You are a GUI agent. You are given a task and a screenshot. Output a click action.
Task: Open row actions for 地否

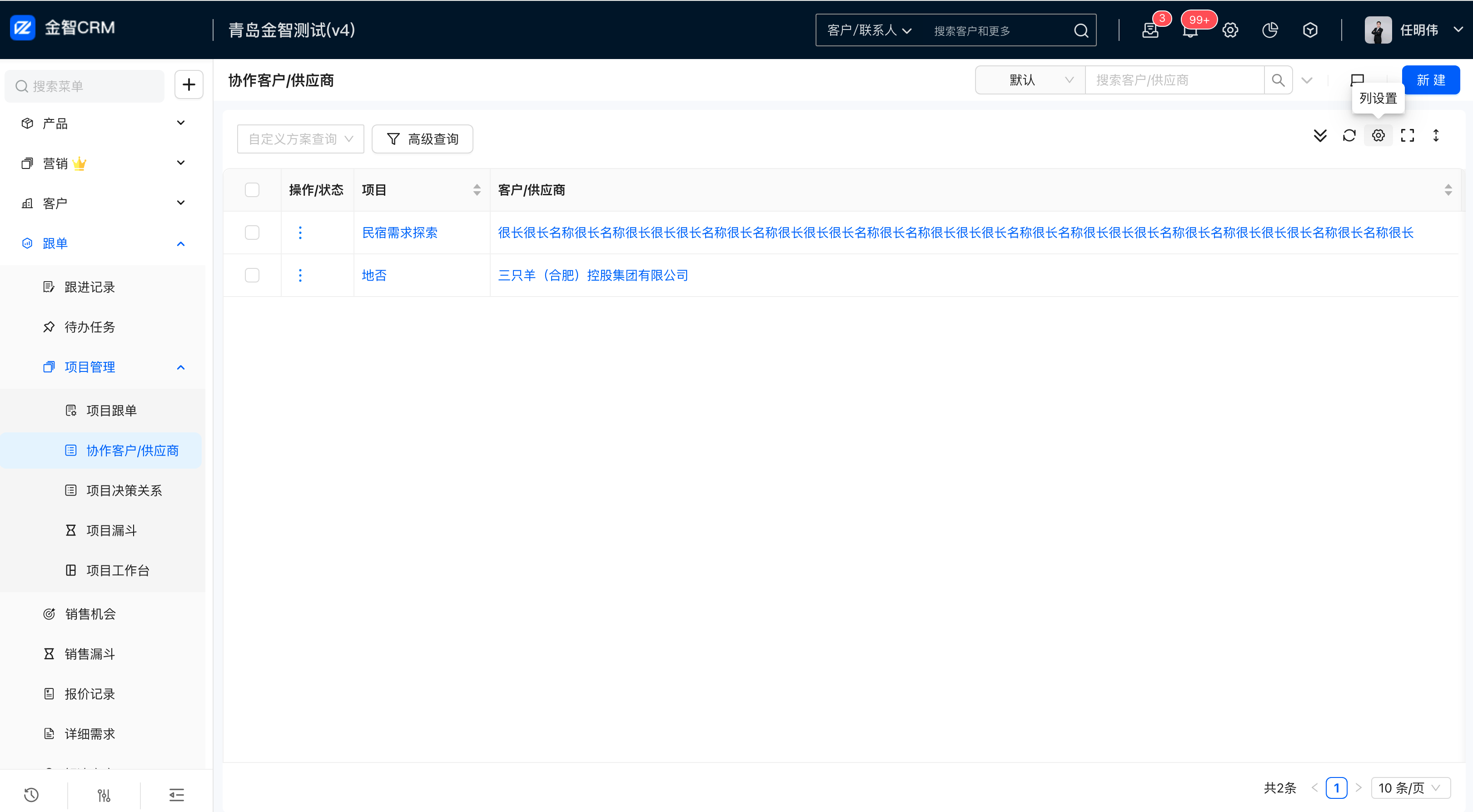pyautogui.click(x=300, y=275)
